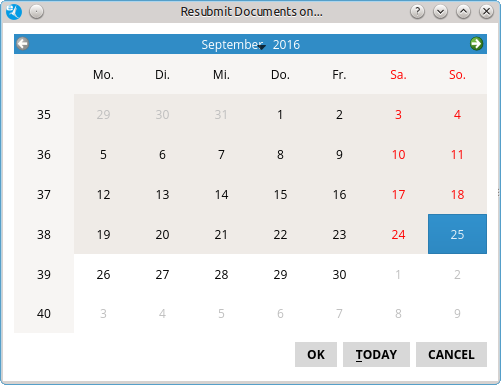
Task: Pick Sunday September 4 in week 35
Action: point(457,114)
